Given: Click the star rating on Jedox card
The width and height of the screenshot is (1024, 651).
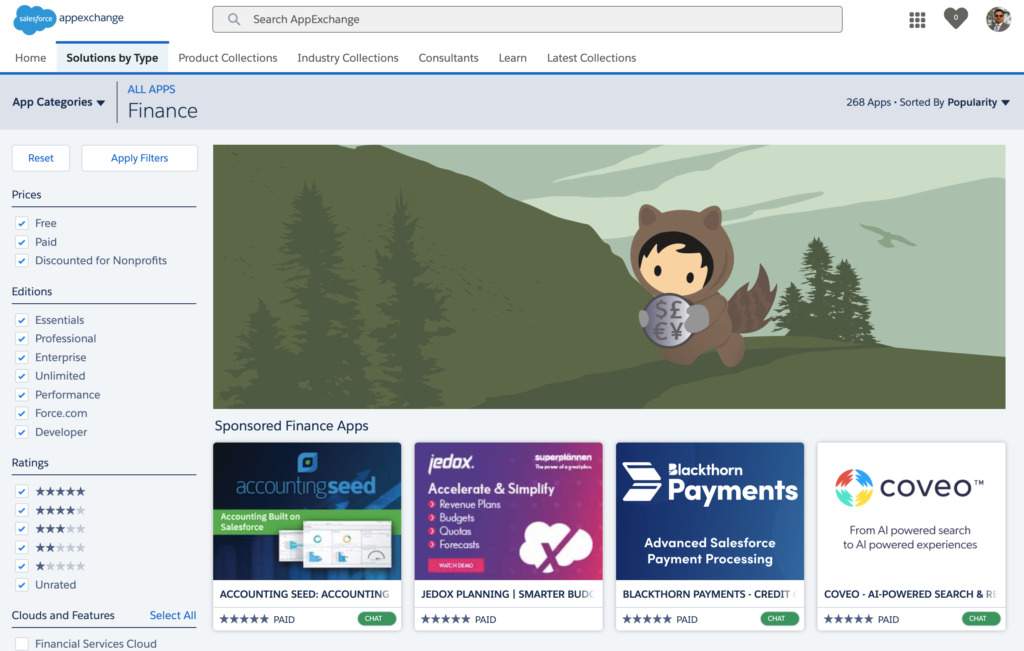Looking at the screenshot, I should pos(445,619).
